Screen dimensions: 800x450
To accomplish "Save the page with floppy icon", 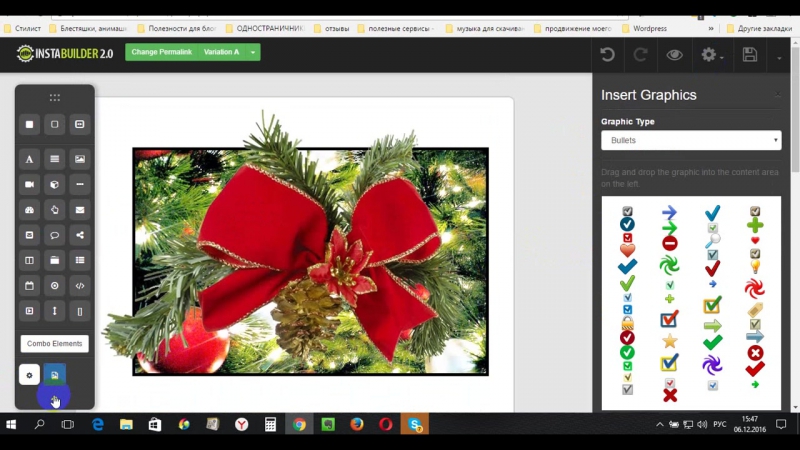I will point(749,55).
